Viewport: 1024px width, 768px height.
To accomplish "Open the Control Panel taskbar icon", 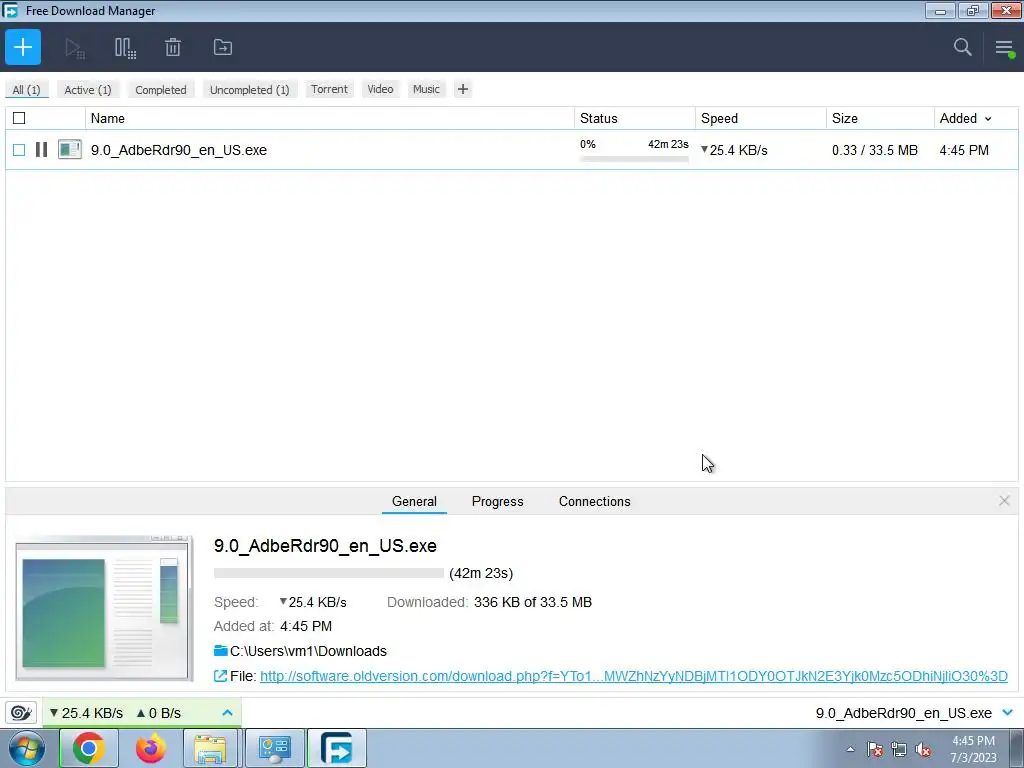I will (x=274, y=748).
